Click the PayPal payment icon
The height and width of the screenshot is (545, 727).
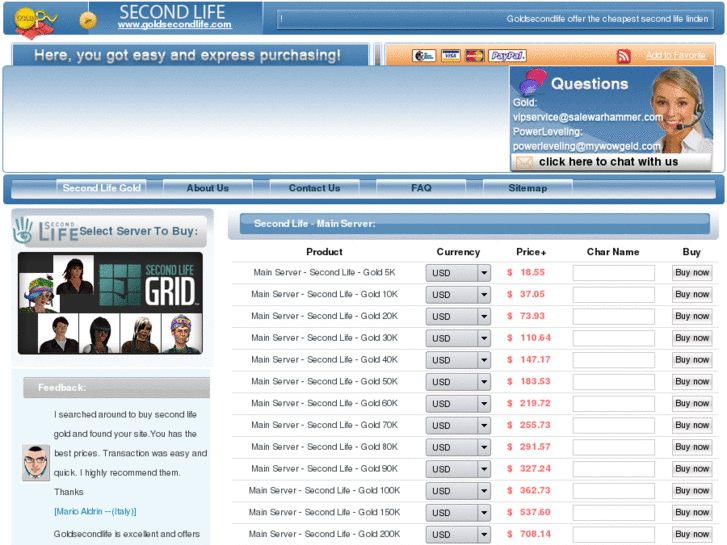point(507,56)
